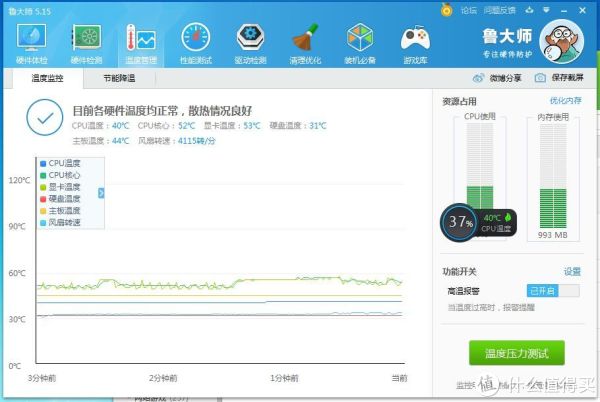Click the 993 MB memory value

point(553,235)
